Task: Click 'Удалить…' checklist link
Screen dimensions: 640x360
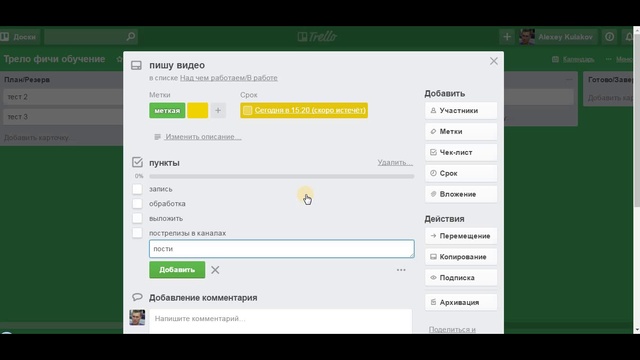Action: coord(395,162)
